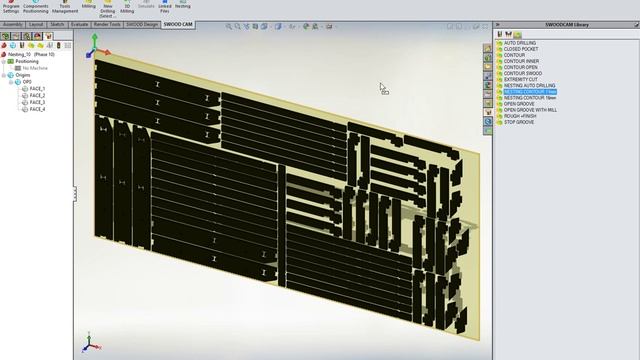Viewport: 640px width, 360px height.
Task: Select the Milling ribbon command
Action: [x=89, y=5]
